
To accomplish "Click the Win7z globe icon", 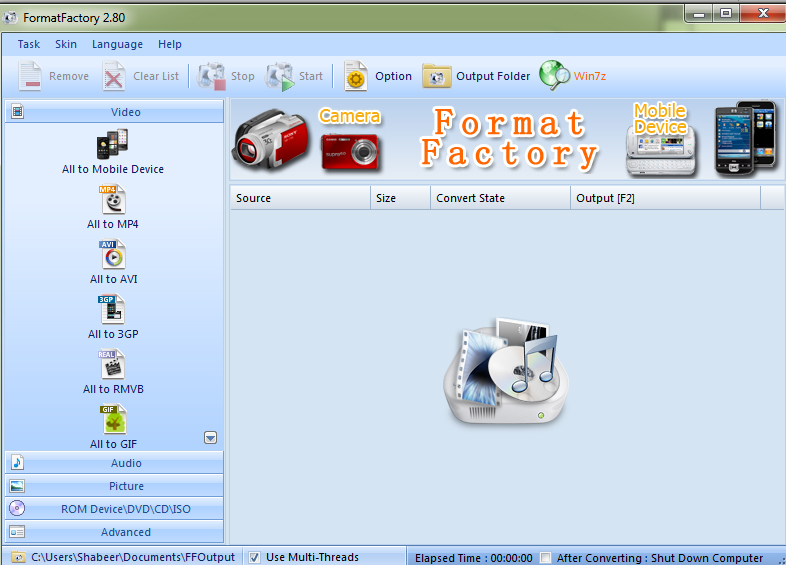I will click(554, 75).
